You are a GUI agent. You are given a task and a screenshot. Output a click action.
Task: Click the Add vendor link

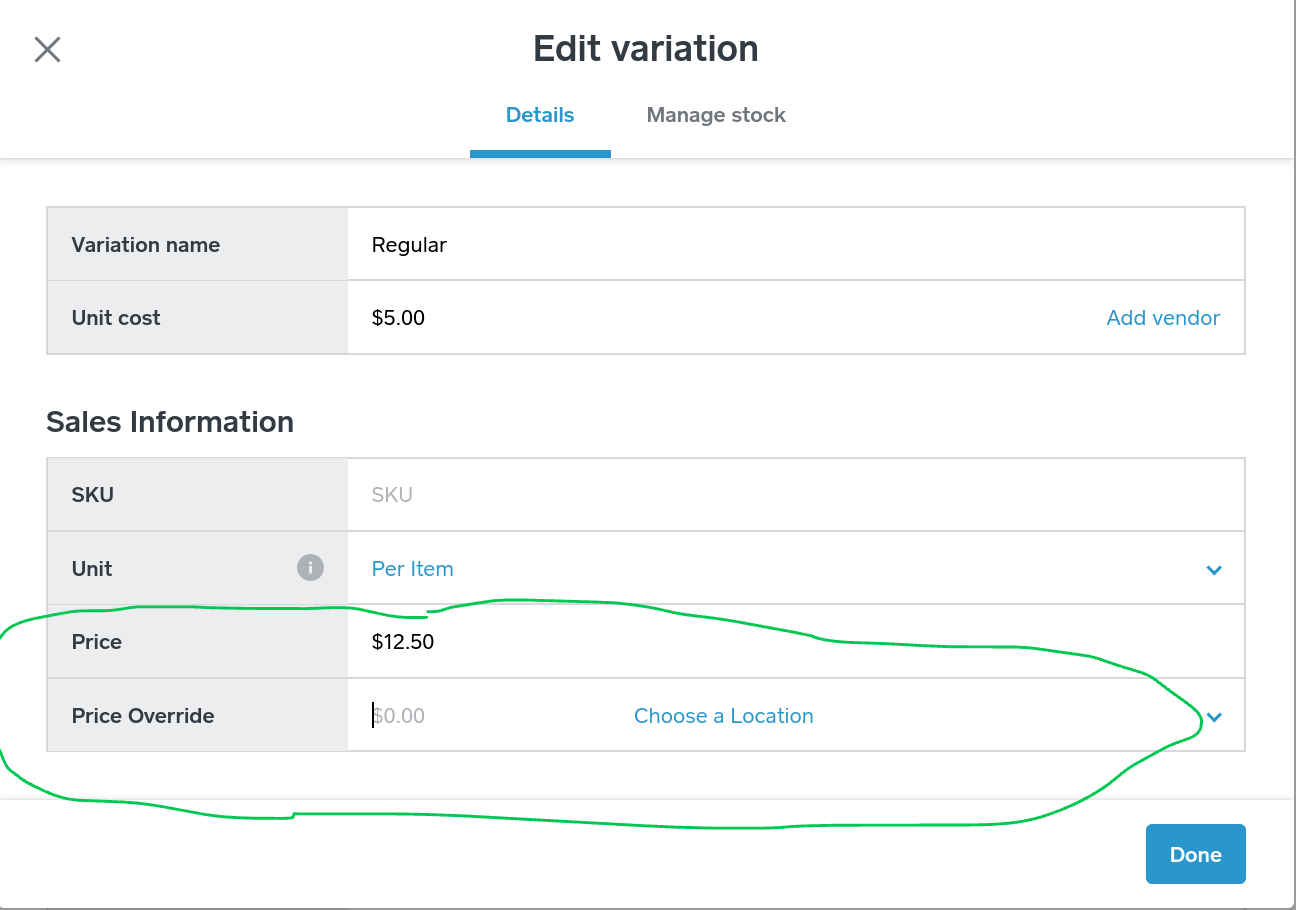(x=1163, y=318)
